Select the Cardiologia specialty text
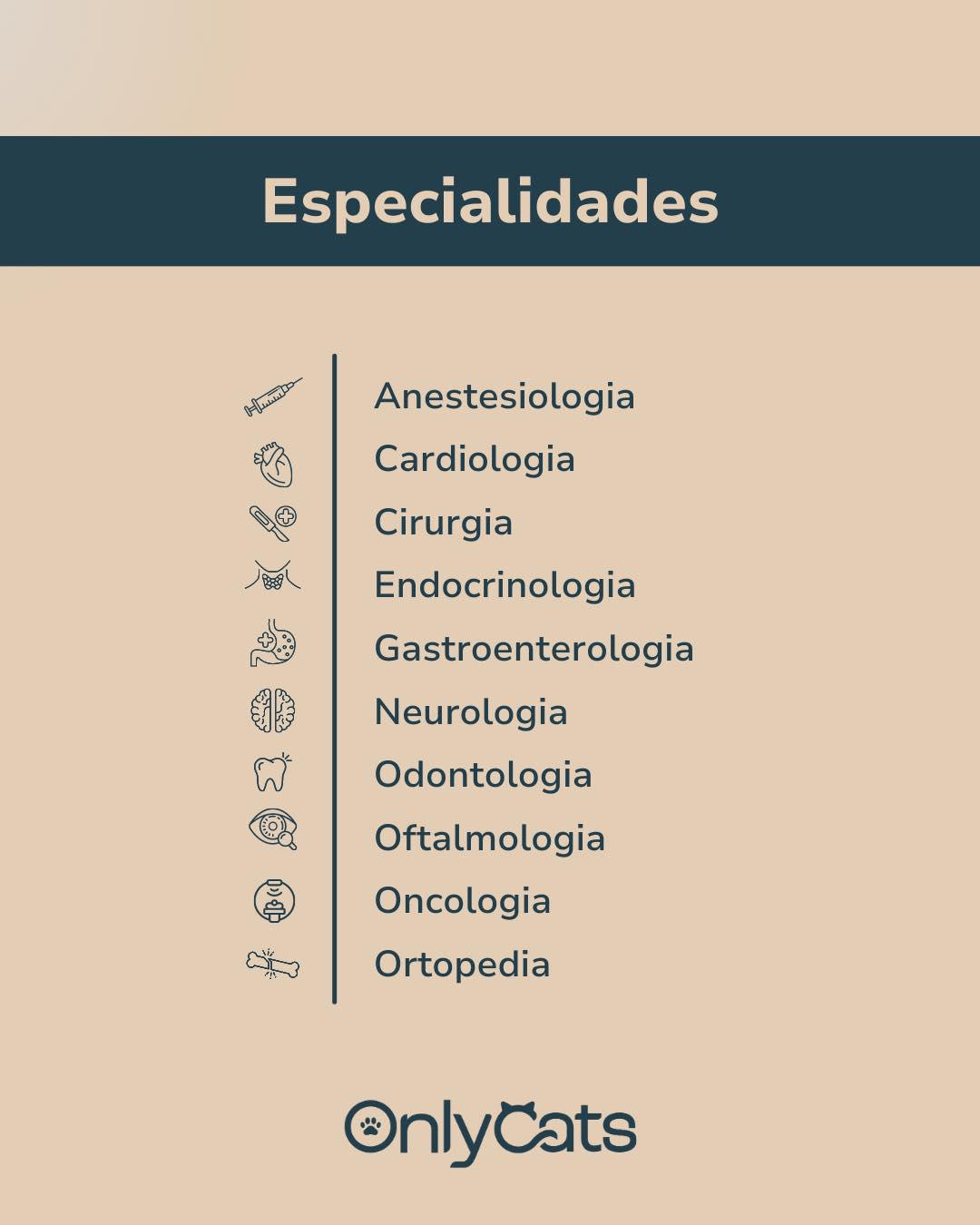 [x=475, y=459]
